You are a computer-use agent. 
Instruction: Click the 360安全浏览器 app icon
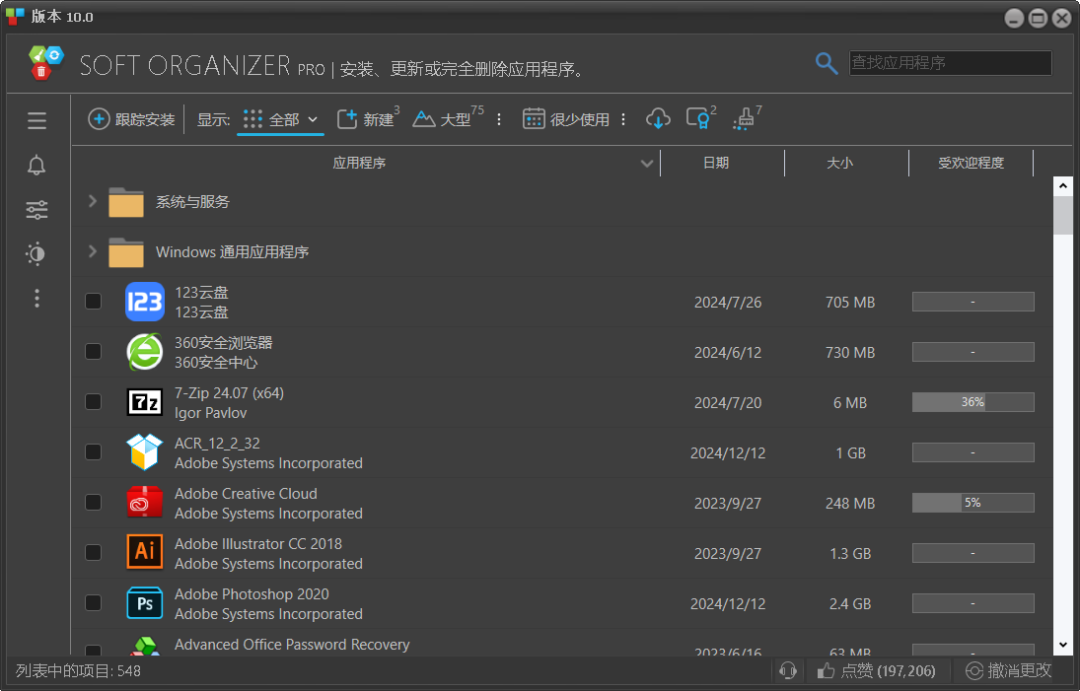pos(145,352)
